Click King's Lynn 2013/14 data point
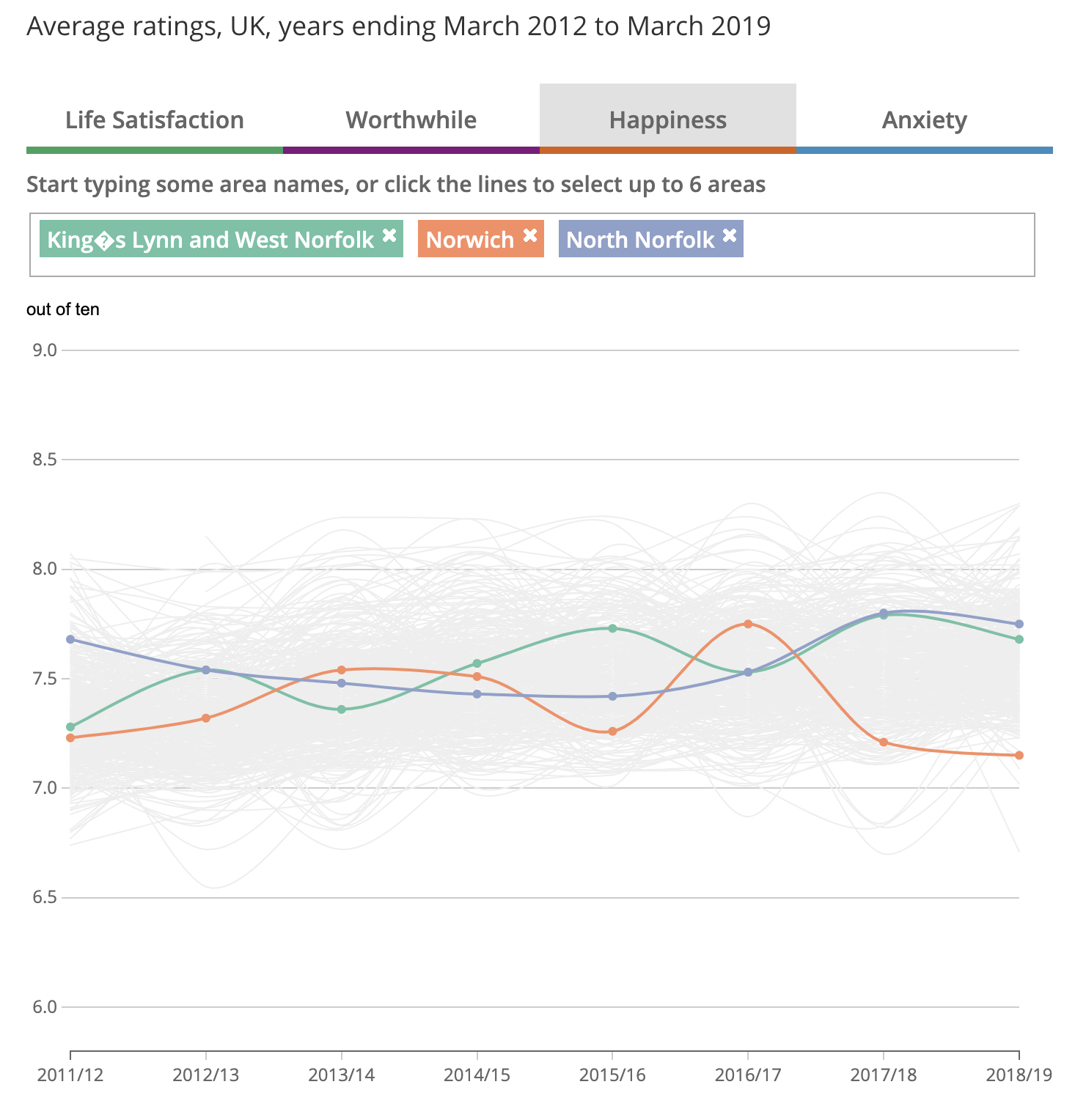Screen dimensions: 1075x1120 click(x=342, y=710)
